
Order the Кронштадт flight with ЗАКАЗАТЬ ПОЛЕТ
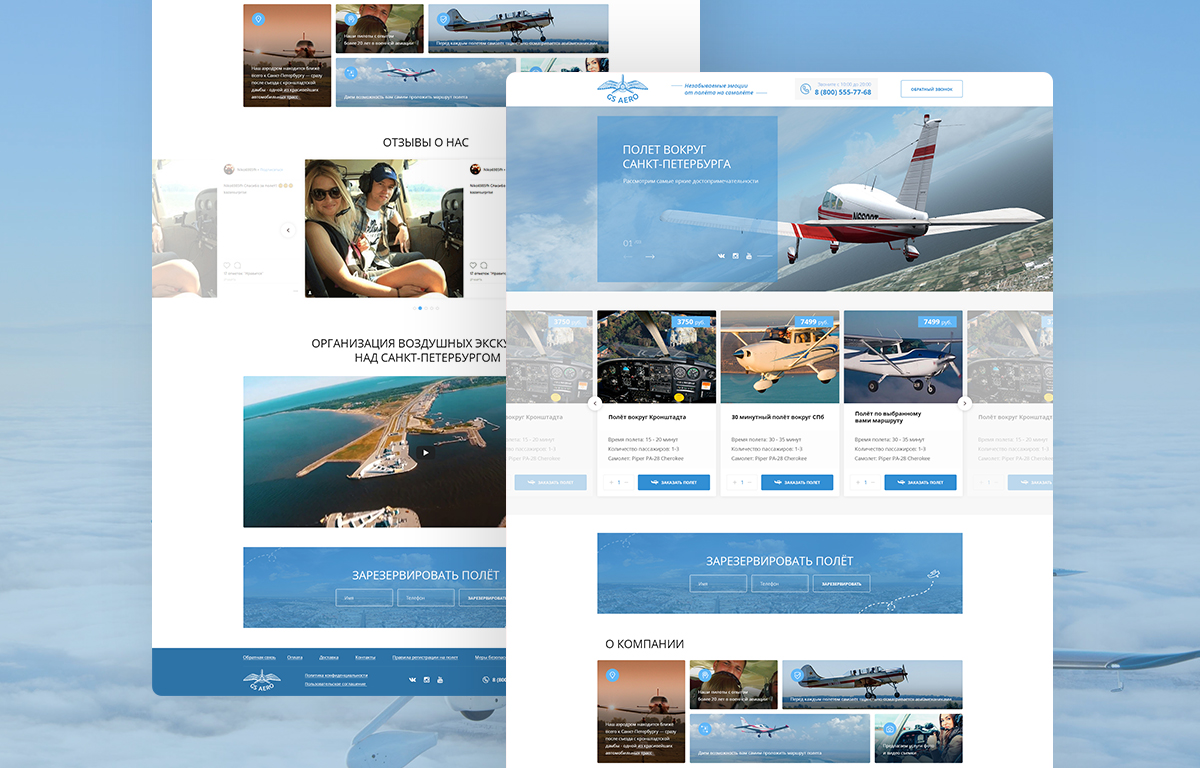pyautogui.click(x=674, y=482)
